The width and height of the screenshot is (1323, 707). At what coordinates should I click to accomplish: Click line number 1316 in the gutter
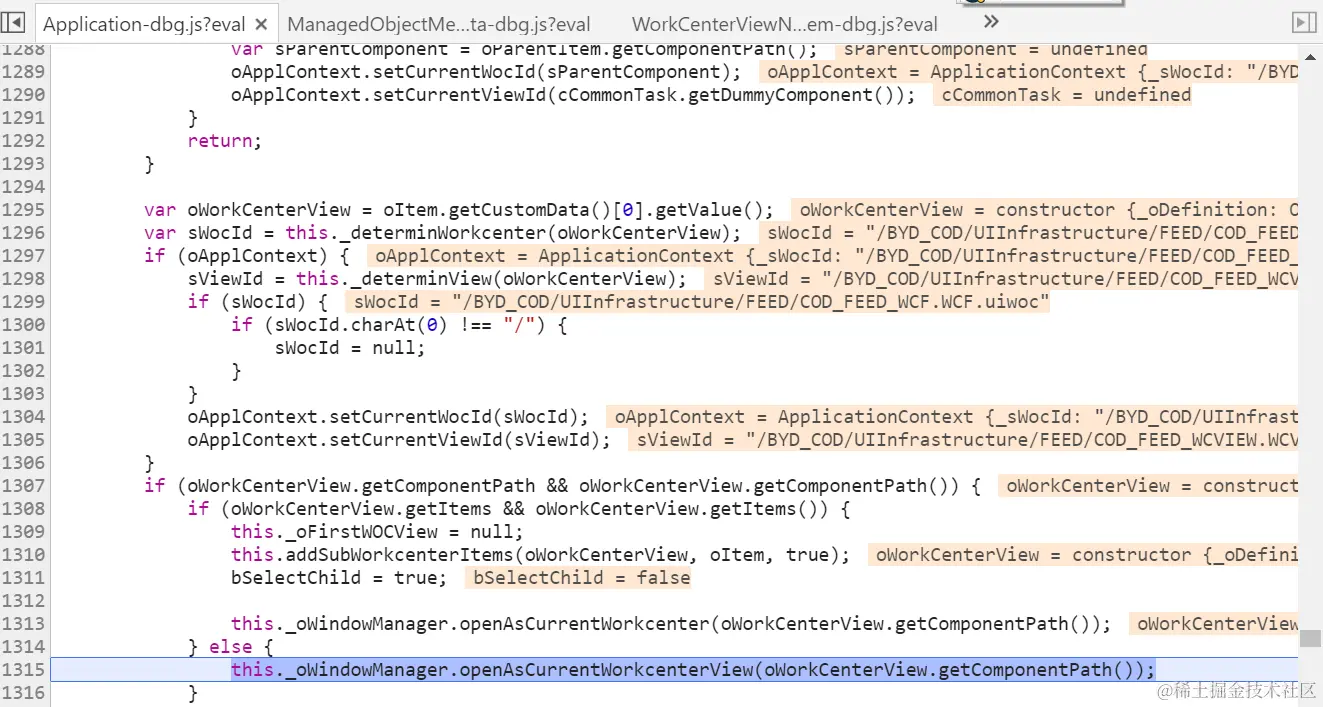pyautogui.click(x=23, y=693)
